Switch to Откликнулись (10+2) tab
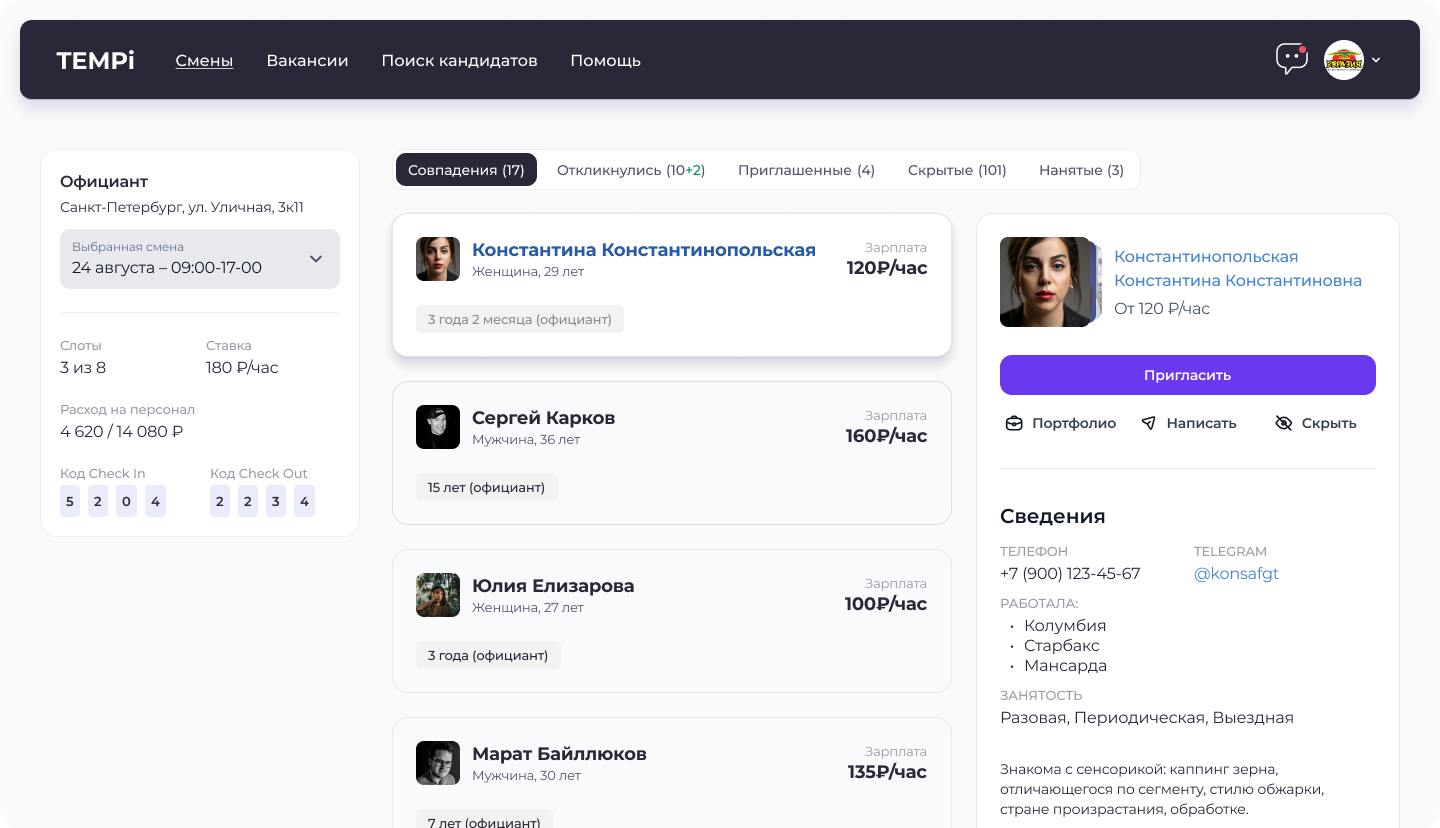The image size is (1440, 828). (631, 170)
